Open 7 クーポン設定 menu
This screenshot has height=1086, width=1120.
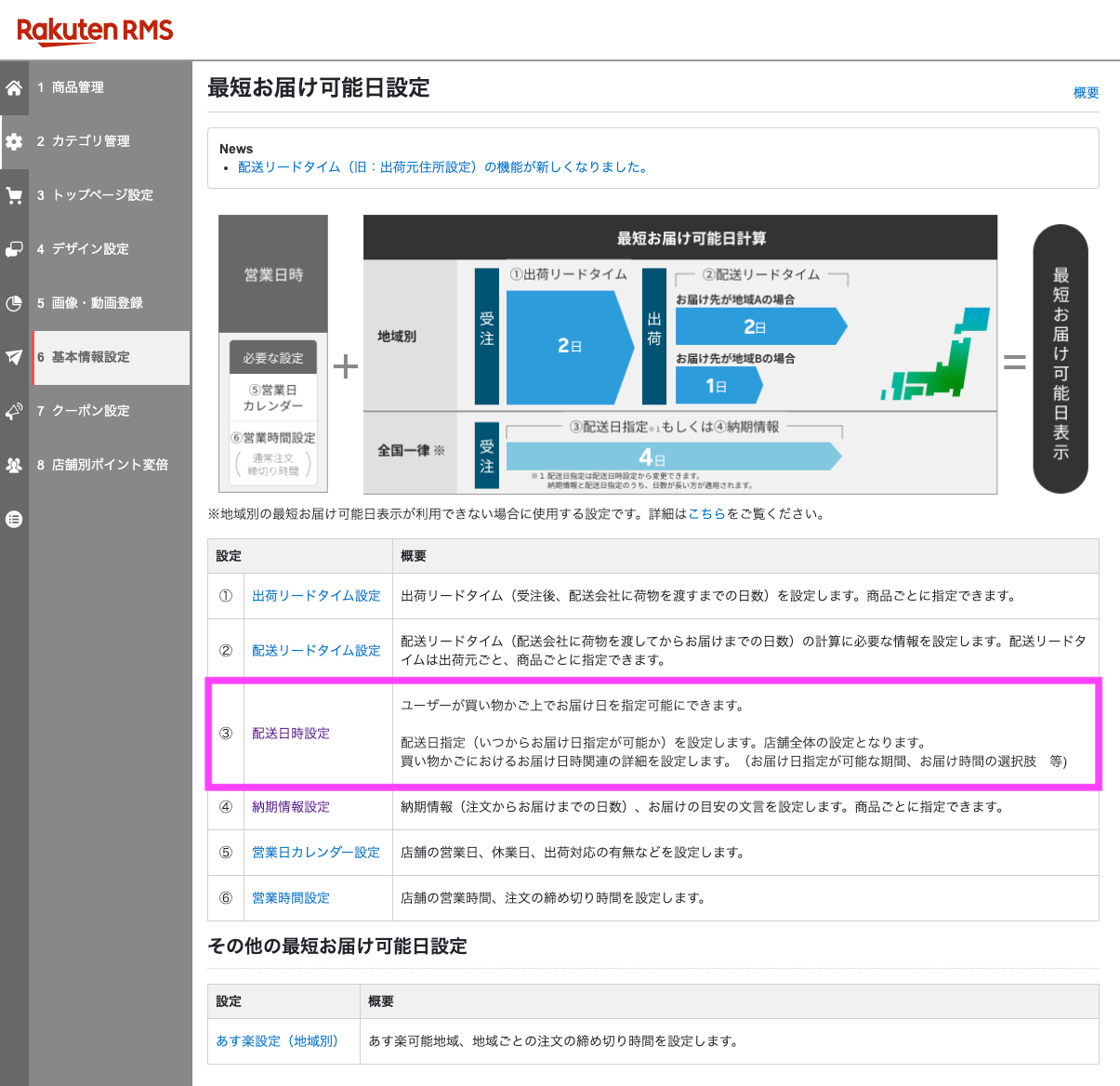tap(110, 411)
